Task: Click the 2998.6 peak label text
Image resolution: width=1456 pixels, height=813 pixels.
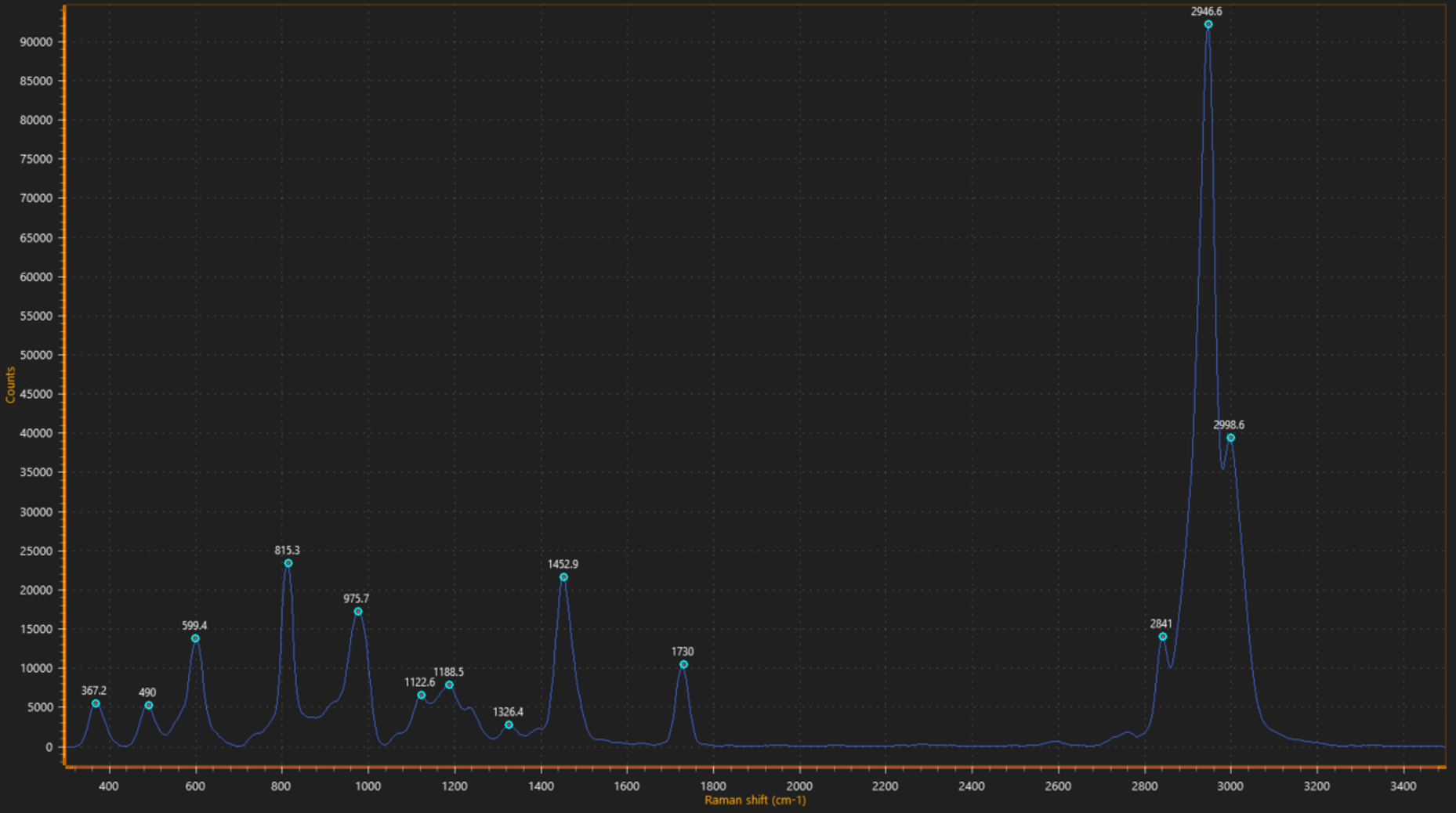Action: [1229, 425]
